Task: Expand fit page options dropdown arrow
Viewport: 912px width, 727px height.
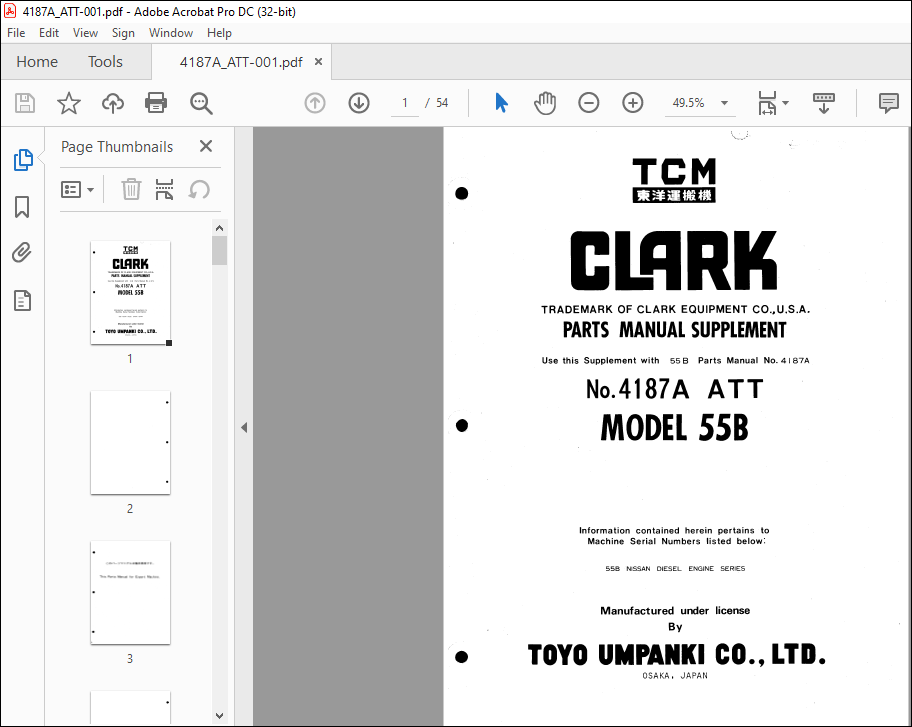Action: pyautogui.click(x=785, y=103)
